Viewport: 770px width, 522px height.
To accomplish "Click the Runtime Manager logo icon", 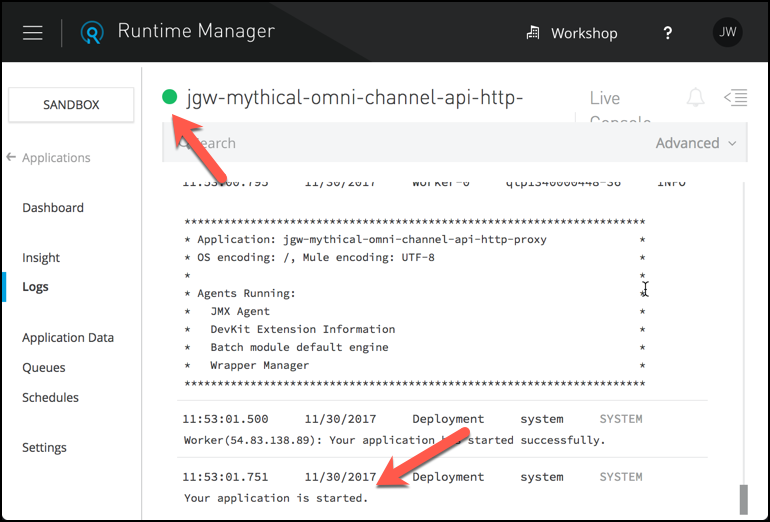I will tap(92, 32).
